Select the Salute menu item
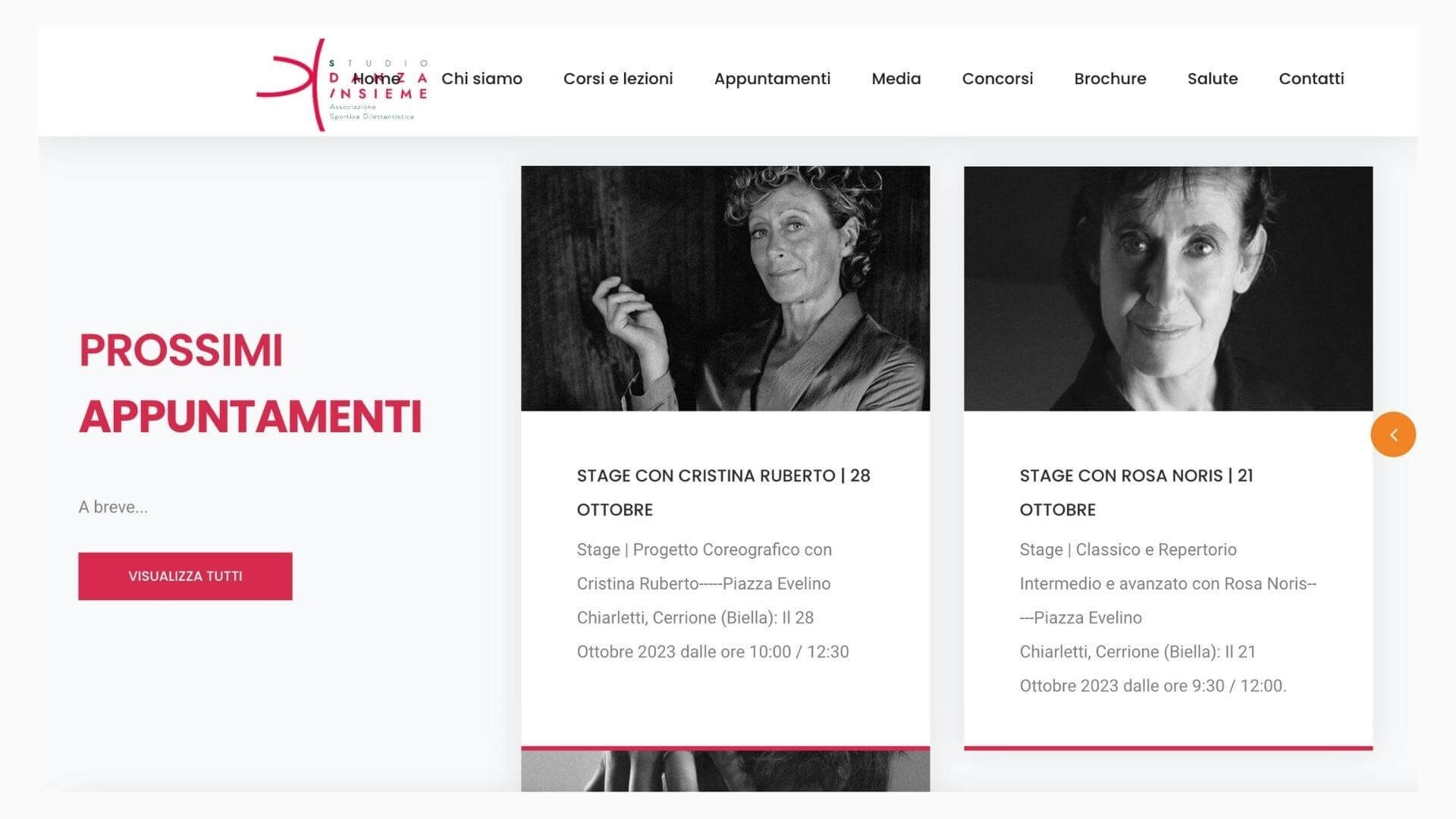 (x=1213, y=79)
